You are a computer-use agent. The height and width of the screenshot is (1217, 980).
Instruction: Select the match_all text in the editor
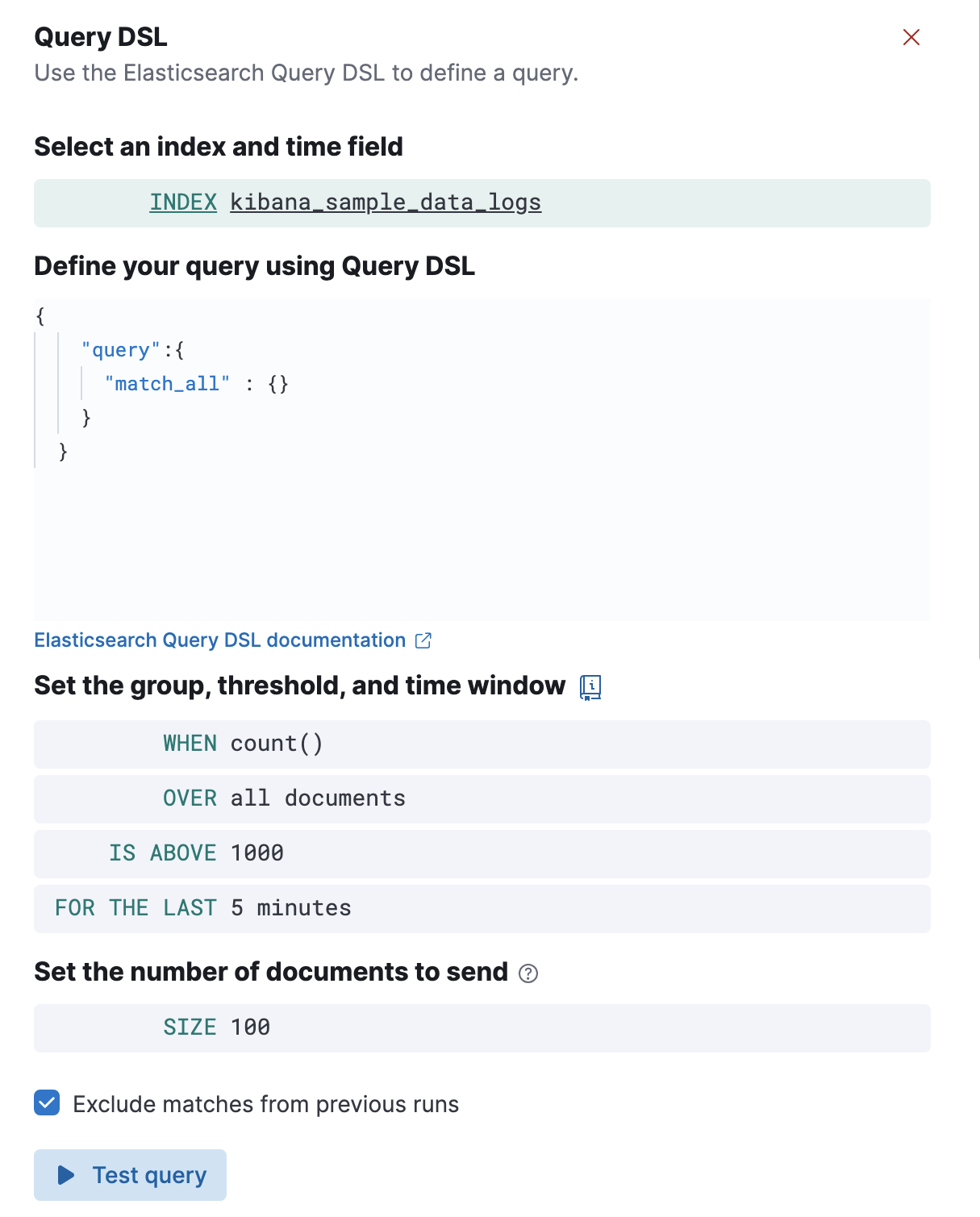pos(167,383)
